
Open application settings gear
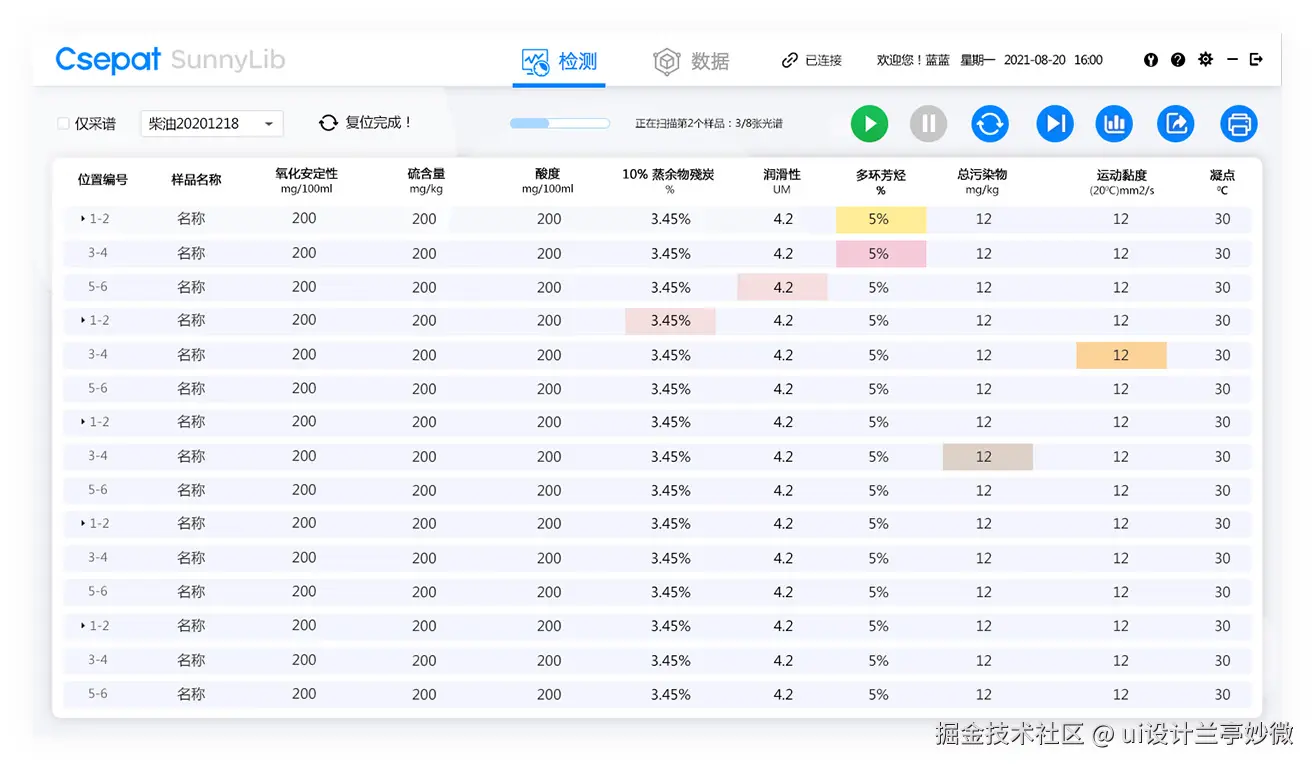tap(1205, 59)
